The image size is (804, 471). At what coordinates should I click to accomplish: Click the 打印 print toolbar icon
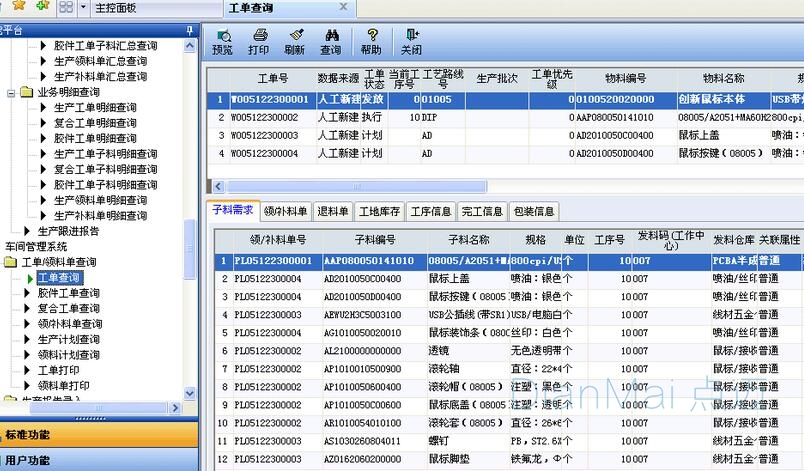pyautogui.click(x=259, y=42)
